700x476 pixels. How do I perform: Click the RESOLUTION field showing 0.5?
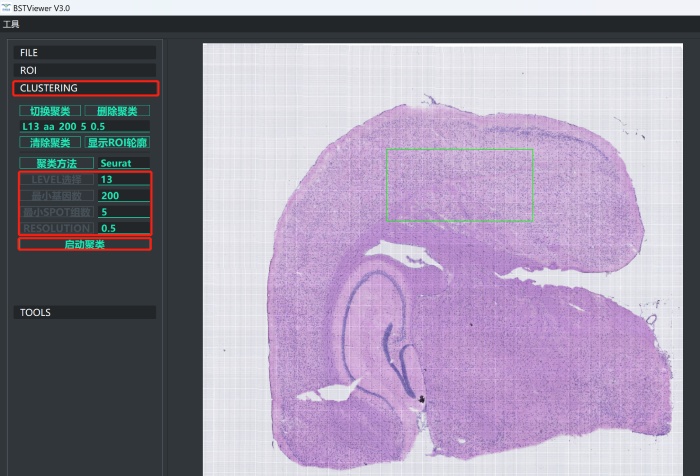tap(123, 227)
